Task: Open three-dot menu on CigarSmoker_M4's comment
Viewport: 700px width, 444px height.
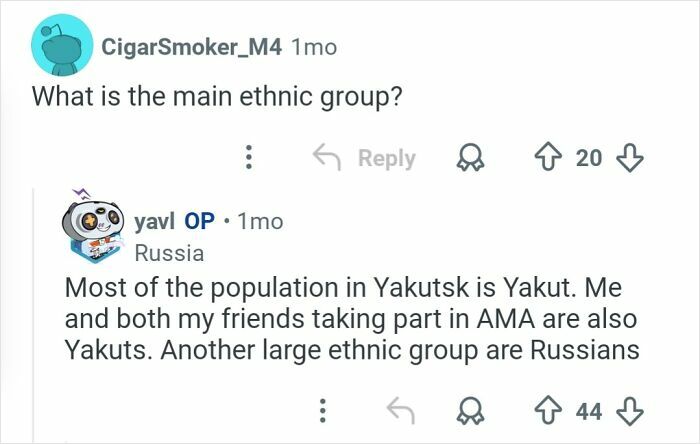Action: (x=250, y=158)
